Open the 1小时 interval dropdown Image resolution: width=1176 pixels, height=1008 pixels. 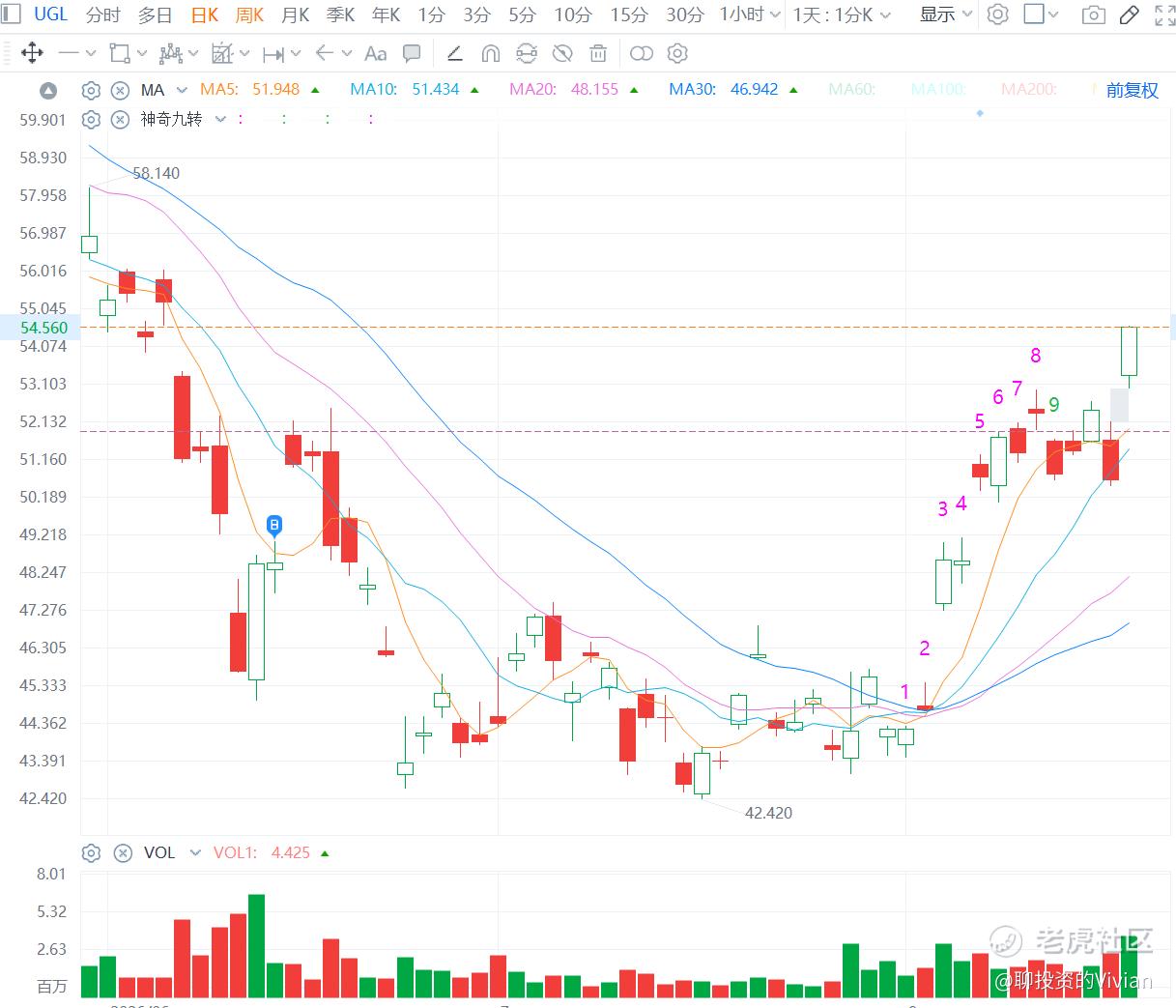click(750, 14)
